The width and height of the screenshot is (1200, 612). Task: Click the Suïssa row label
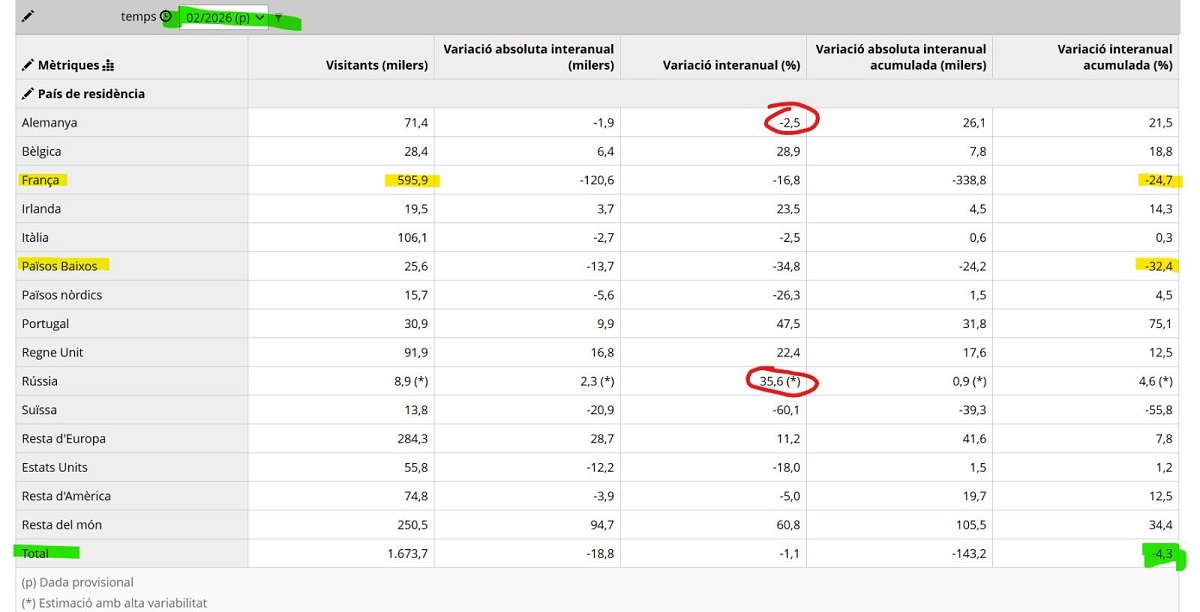[x=40, y=410]
